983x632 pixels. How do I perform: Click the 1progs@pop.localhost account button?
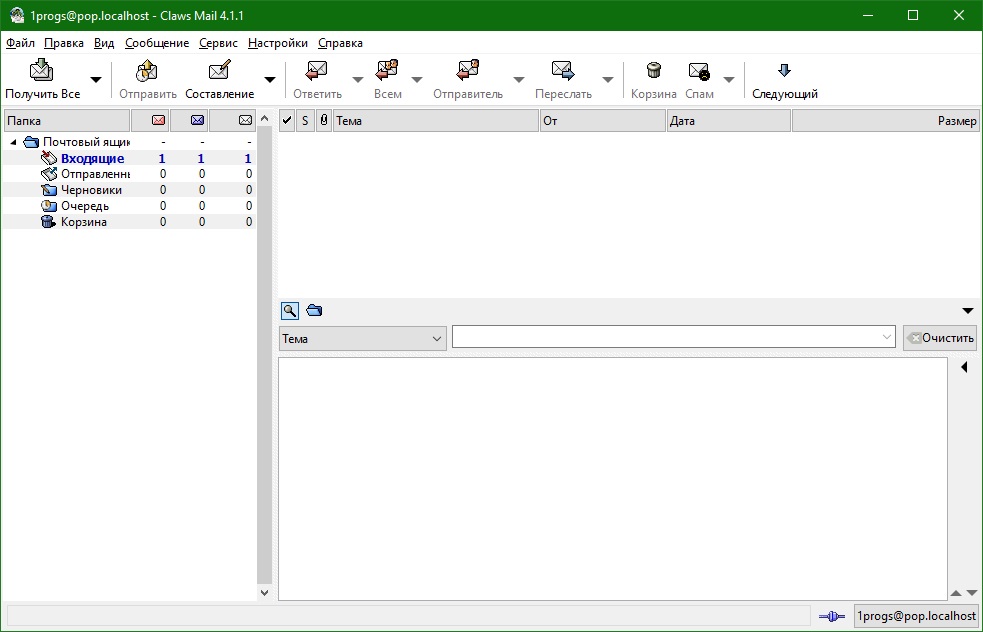915,617
